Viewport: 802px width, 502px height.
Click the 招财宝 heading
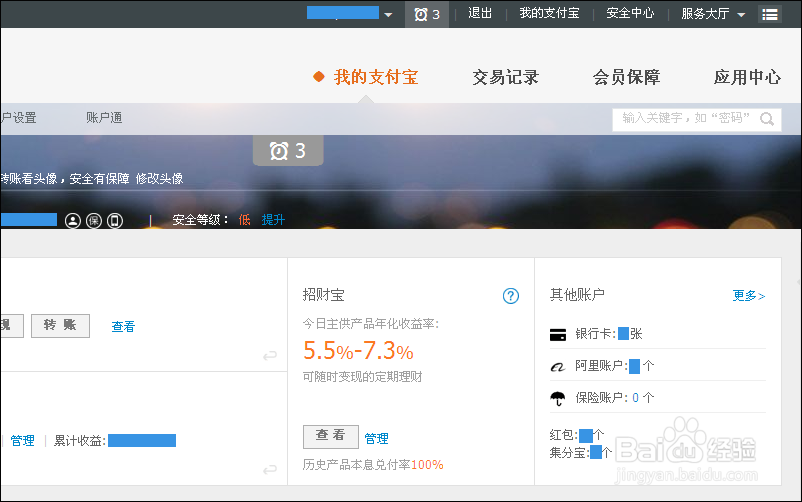[323, 295]
